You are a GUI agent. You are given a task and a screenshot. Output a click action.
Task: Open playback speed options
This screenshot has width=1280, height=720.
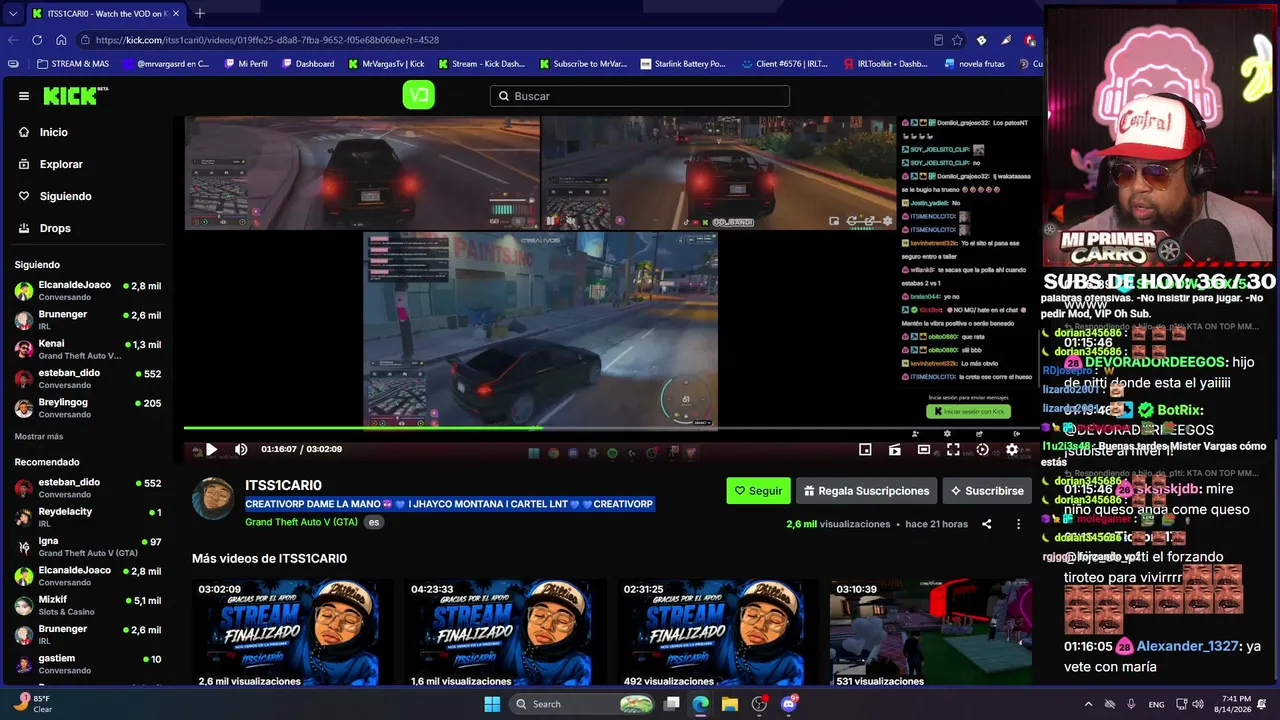point(982,449)
